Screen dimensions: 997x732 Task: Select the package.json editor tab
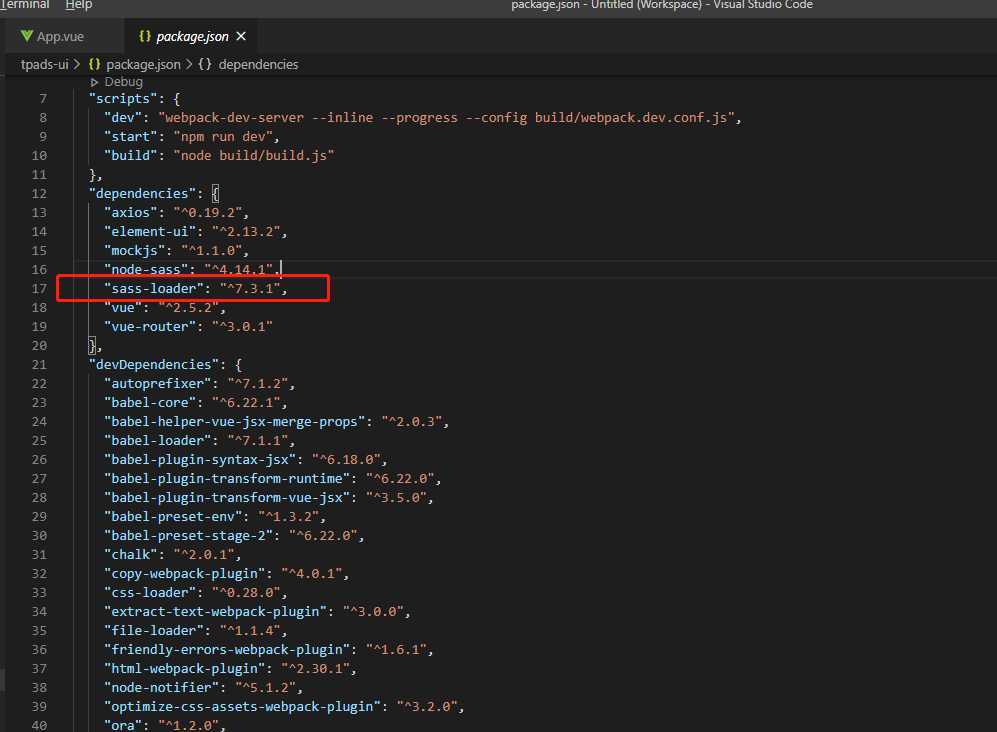point(192,36)
